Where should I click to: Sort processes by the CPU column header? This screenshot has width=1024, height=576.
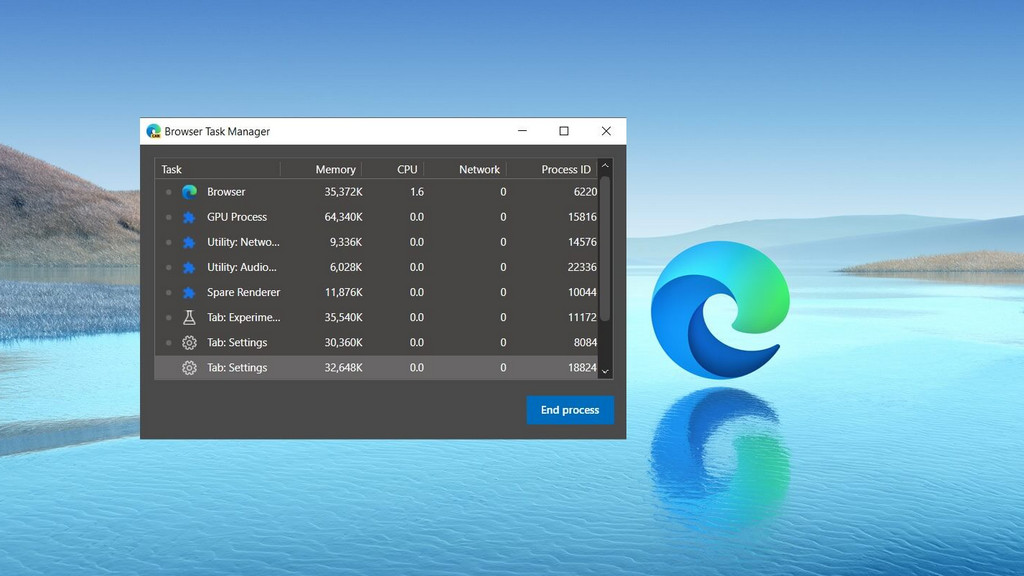tap(393, 169)
